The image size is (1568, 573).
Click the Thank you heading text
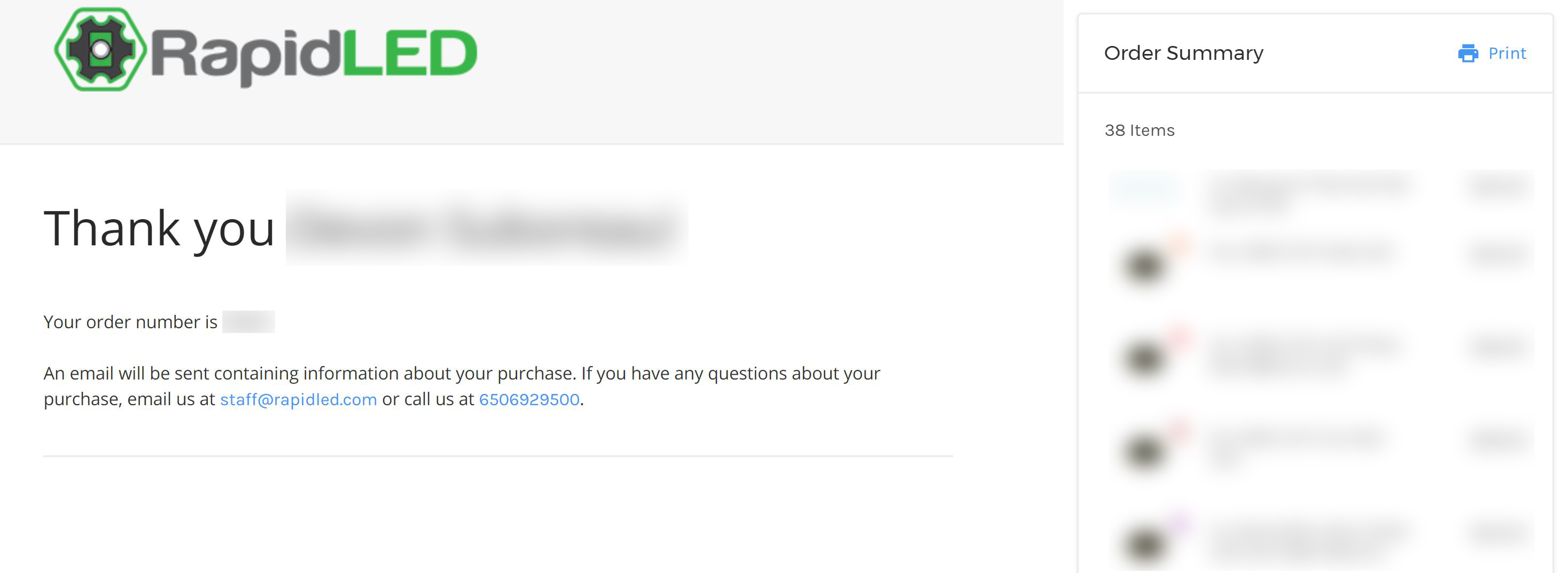pyautogui.click(x=159, y=229)
